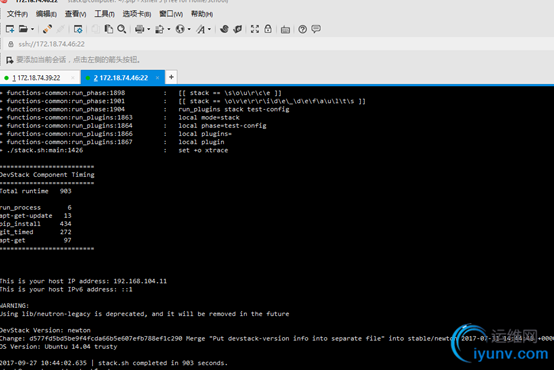
Task: Click the 'host IPv6 address: ::1' line
Action: click(x=66, y=289)
